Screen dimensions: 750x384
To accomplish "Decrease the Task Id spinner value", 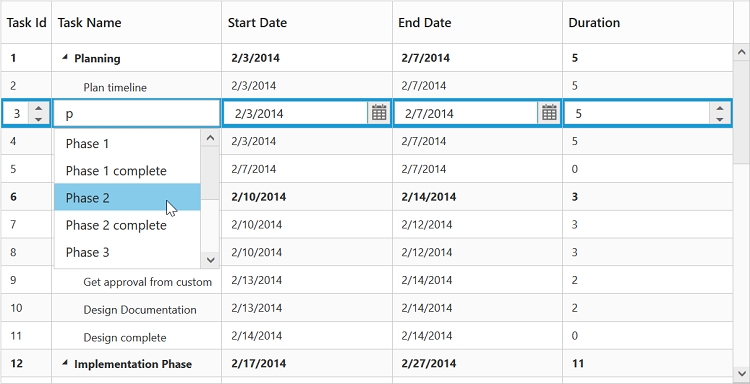I will (39, 119).
